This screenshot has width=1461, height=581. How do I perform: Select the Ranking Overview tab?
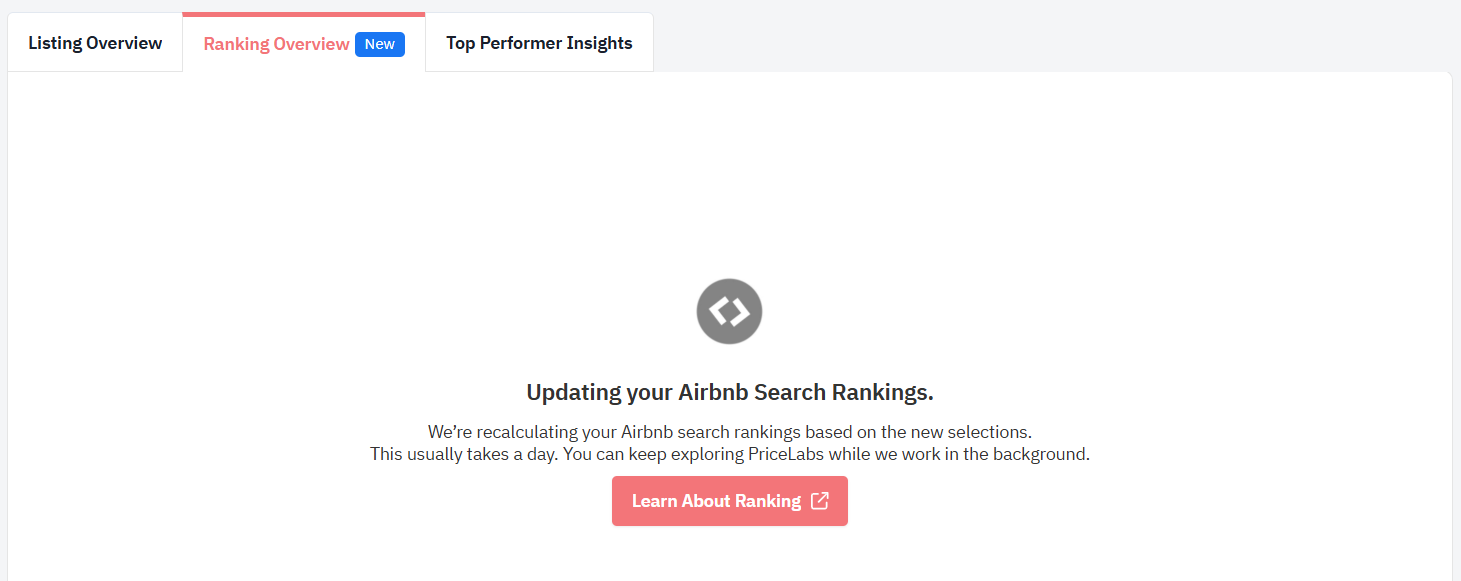click(x=276, y=44)
